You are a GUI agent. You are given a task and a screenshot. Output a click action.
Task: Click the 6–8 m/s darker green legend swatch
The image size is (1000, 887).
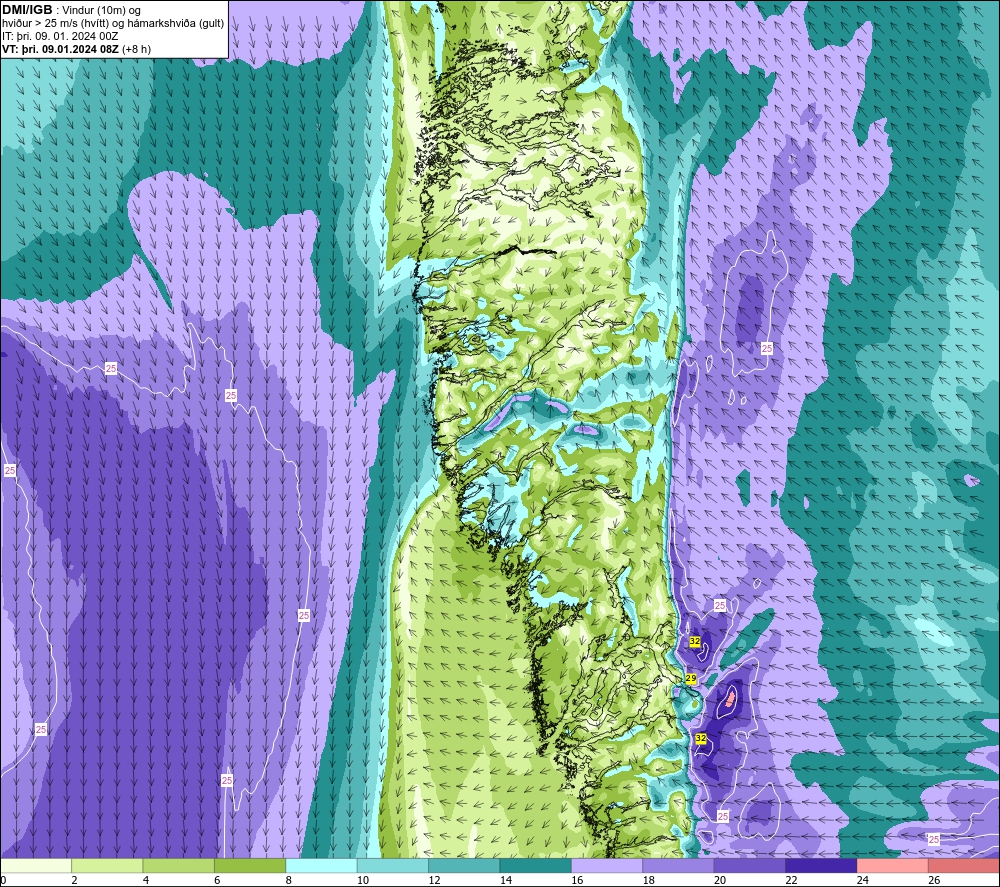(250, 865)
